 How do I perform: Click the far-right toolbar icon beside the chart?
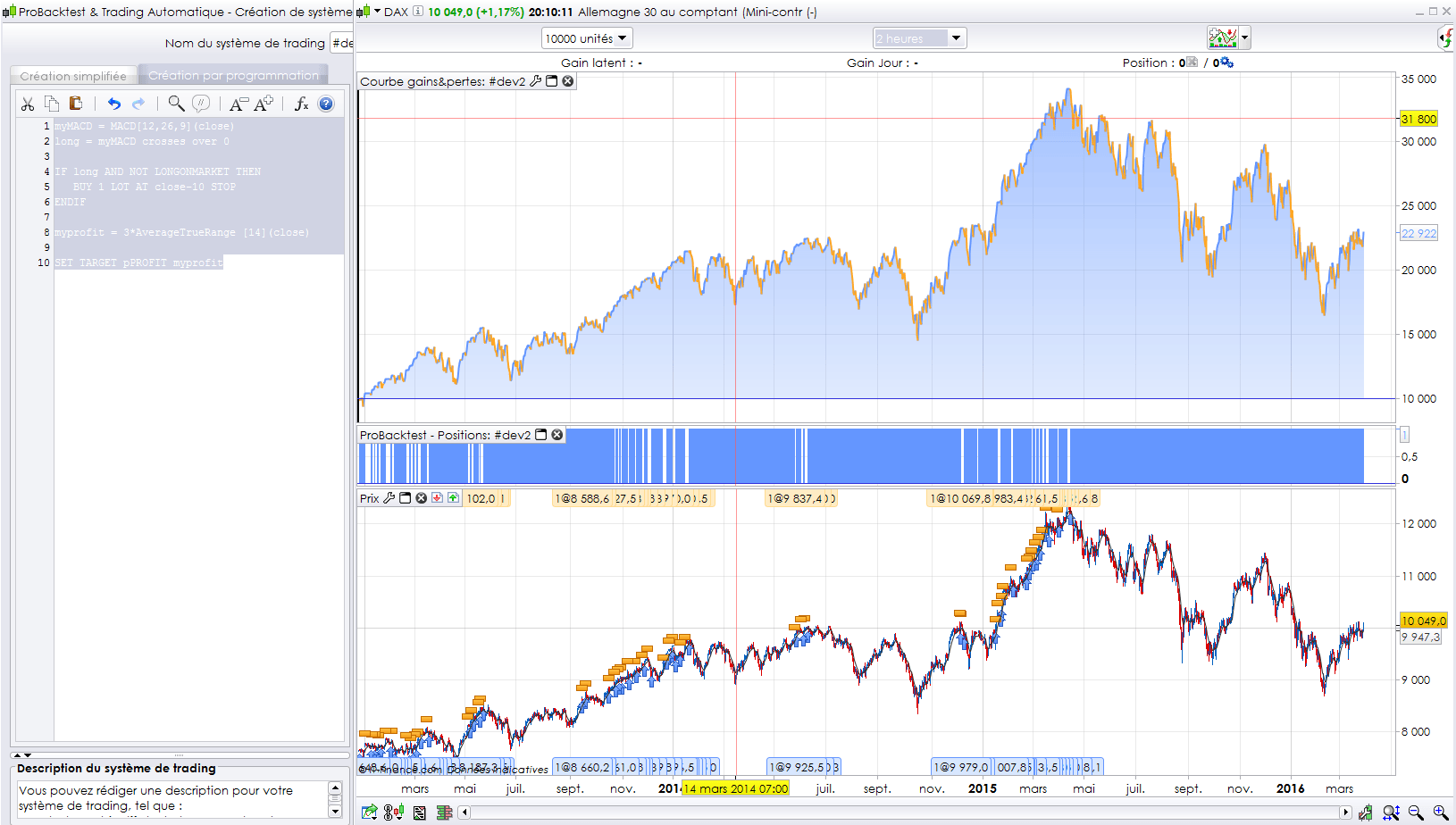(1445, 37)
